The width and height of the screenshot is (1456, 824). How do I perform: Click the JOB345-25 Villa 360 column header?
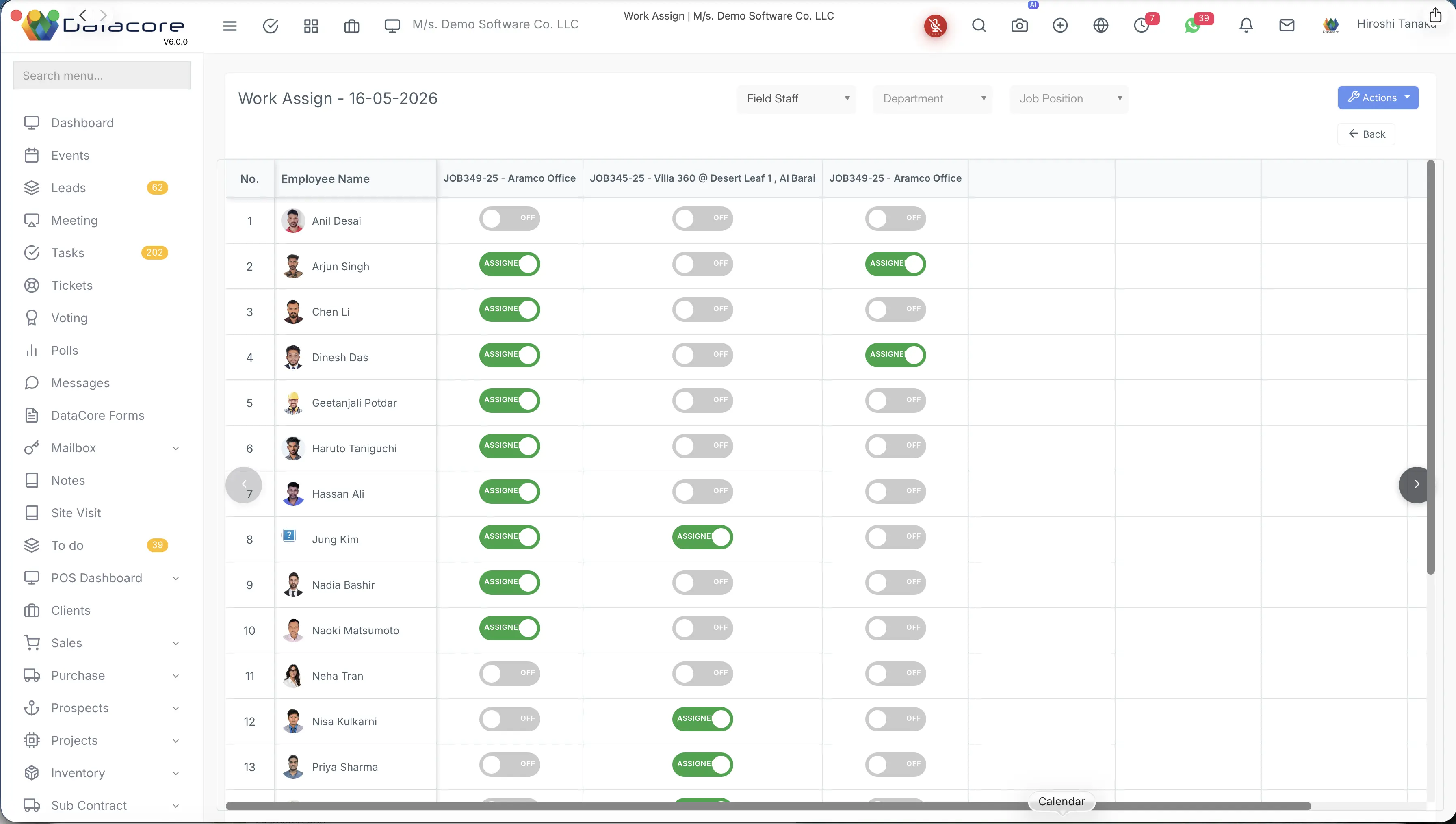[702, 178]
